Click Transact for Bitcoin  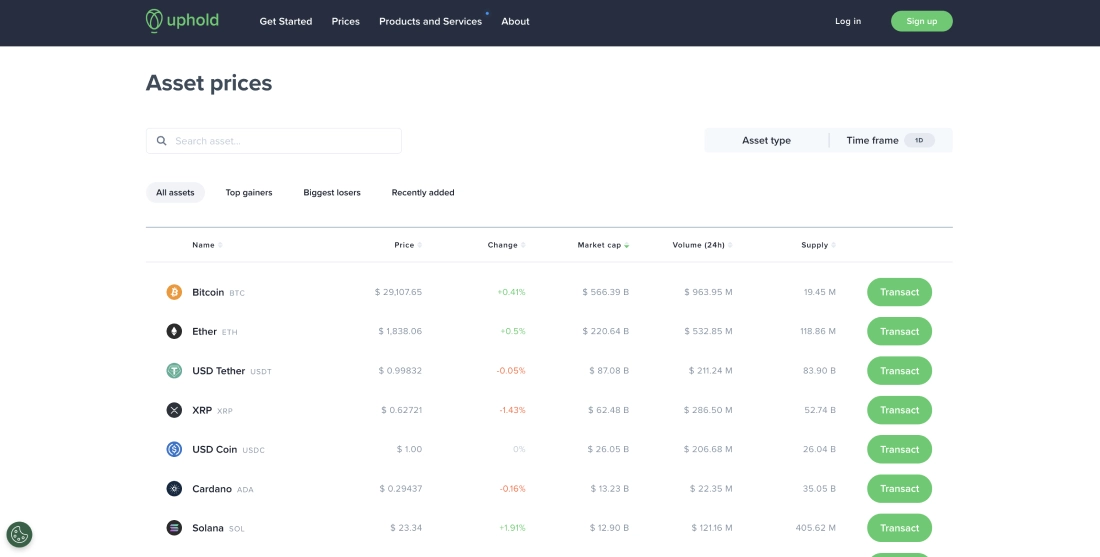pos(899,292)
